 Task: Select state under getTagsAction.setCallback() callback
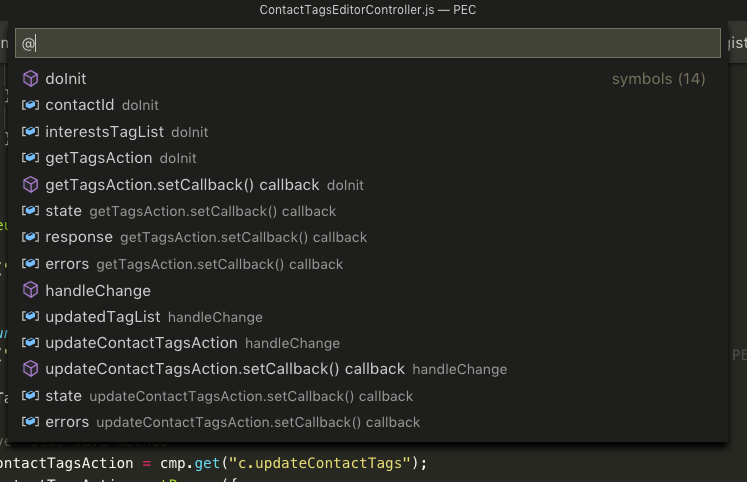368,211
